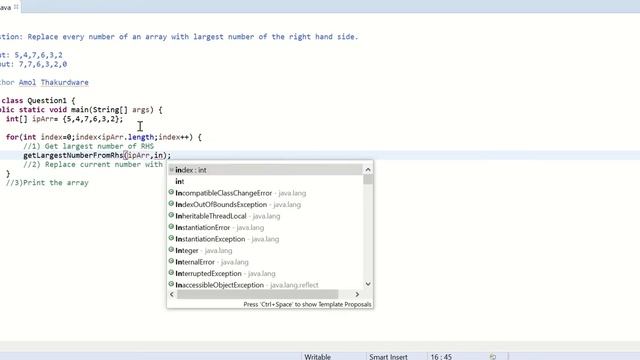Pick IncompatibleClassChangeError from proposals
Screen dimensions: 640x360
[x=265, y=193]
